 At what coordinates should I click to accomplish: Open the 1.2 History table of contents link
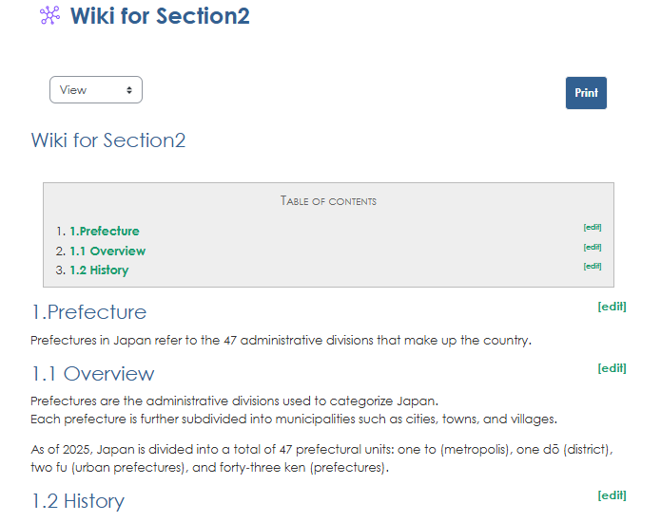pyautogui.click(x=99, y=270)
